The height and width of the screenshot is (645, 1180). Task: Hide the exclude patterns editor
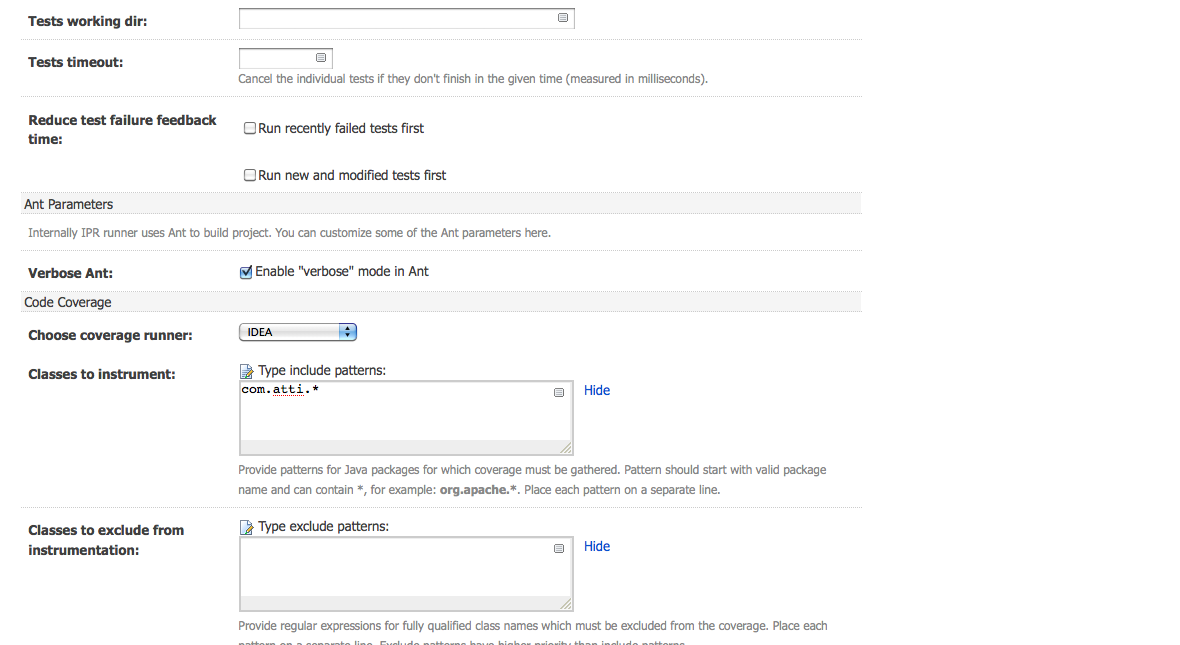(597, 546)
